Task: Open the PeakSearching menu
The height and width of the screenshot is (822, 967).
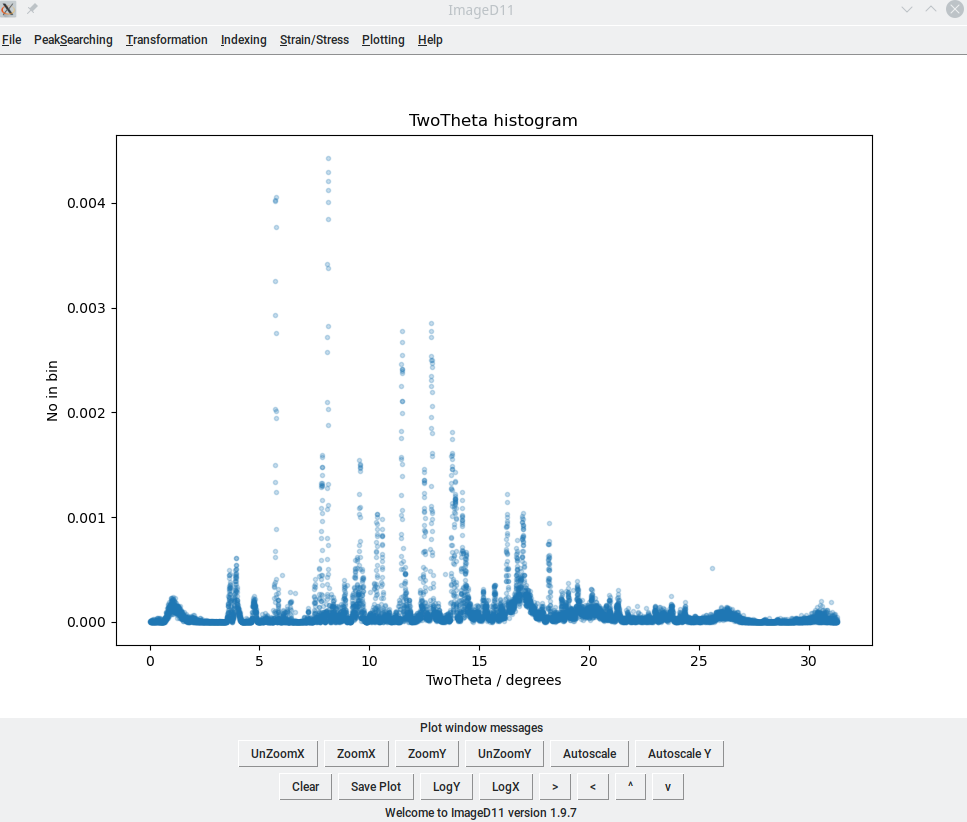Action: (73, 40)
